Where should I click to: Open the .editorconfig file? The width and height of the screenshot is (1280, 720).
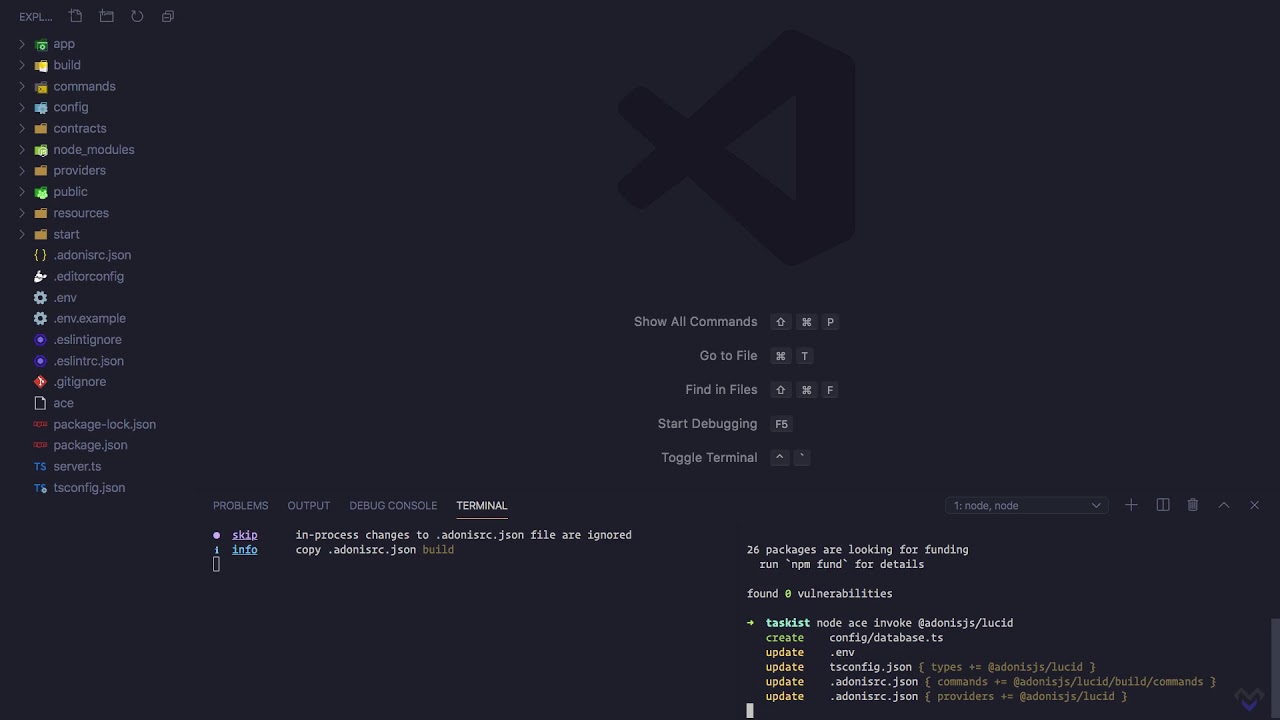[88, 276]
